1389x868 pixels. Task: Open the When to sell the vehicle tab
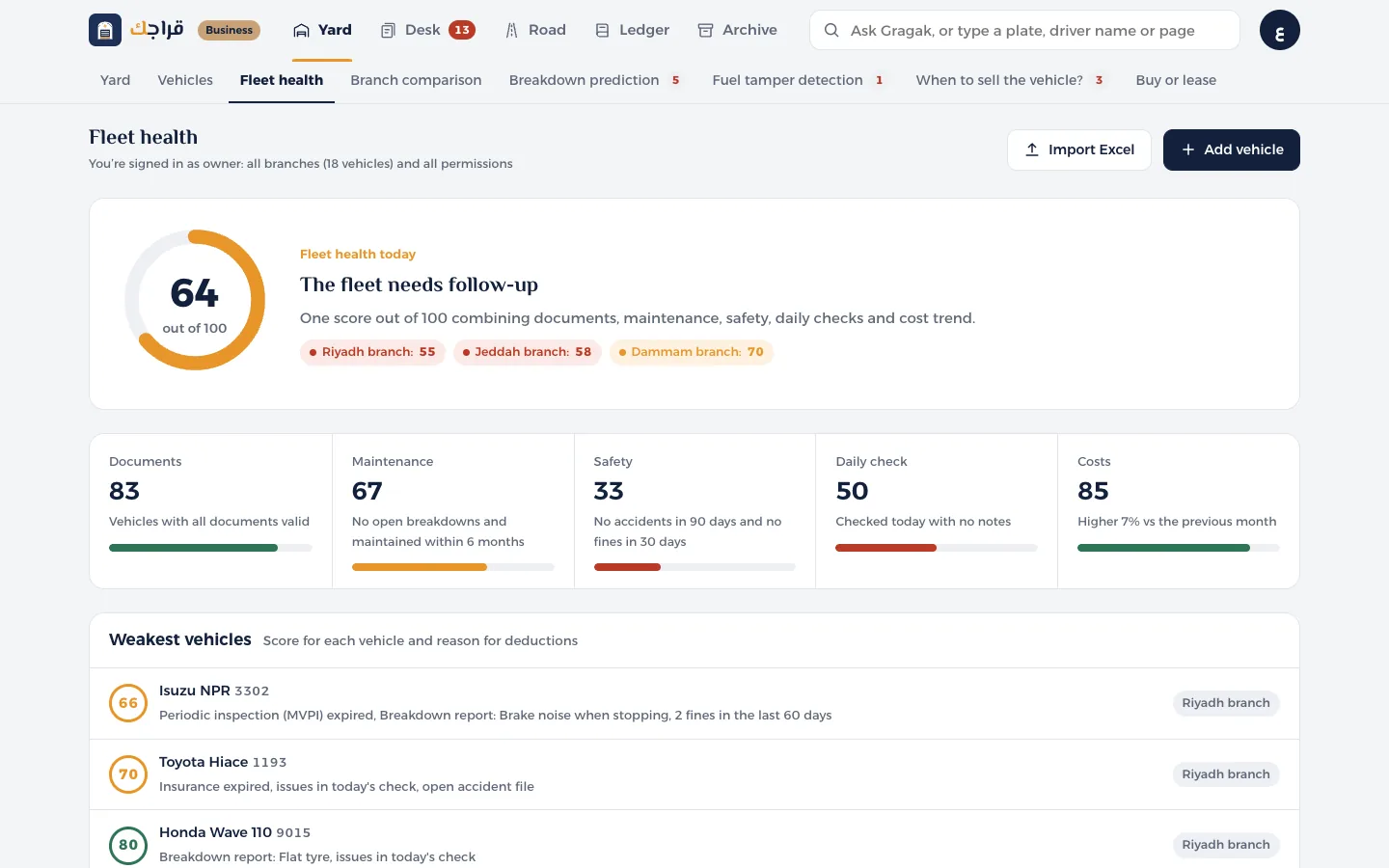(x=1011, y=80)
